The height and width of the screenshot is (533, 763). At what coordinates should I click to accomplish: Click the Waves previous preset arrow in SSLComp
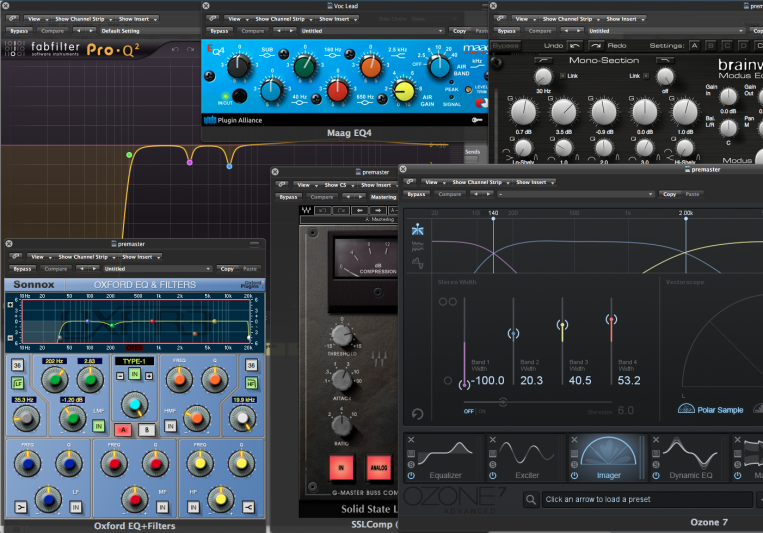pos(360,210)
